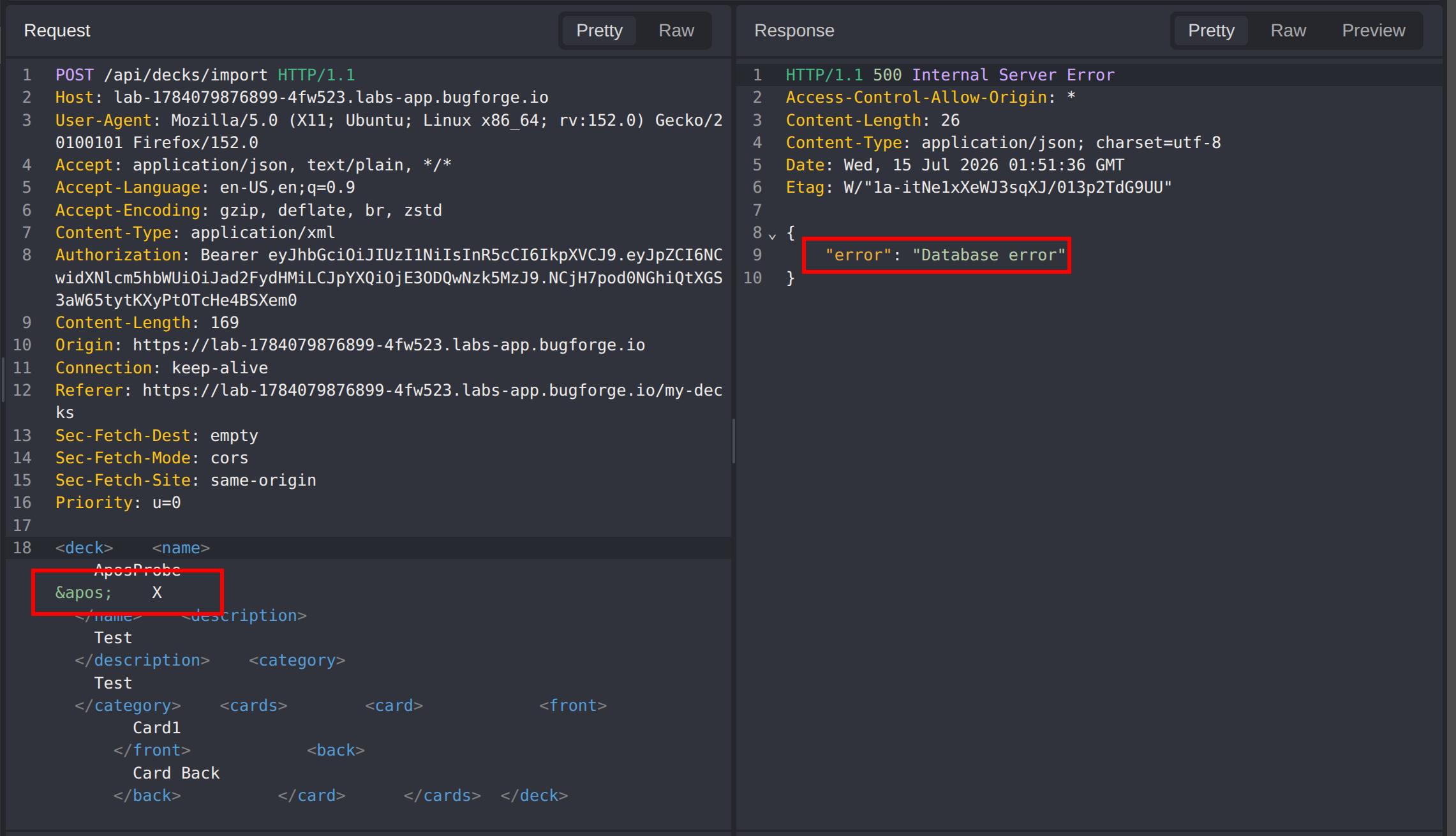The image size is (1456, 836).
Task: Click the Authorization Bearer token header
Action: click(389, 278)
